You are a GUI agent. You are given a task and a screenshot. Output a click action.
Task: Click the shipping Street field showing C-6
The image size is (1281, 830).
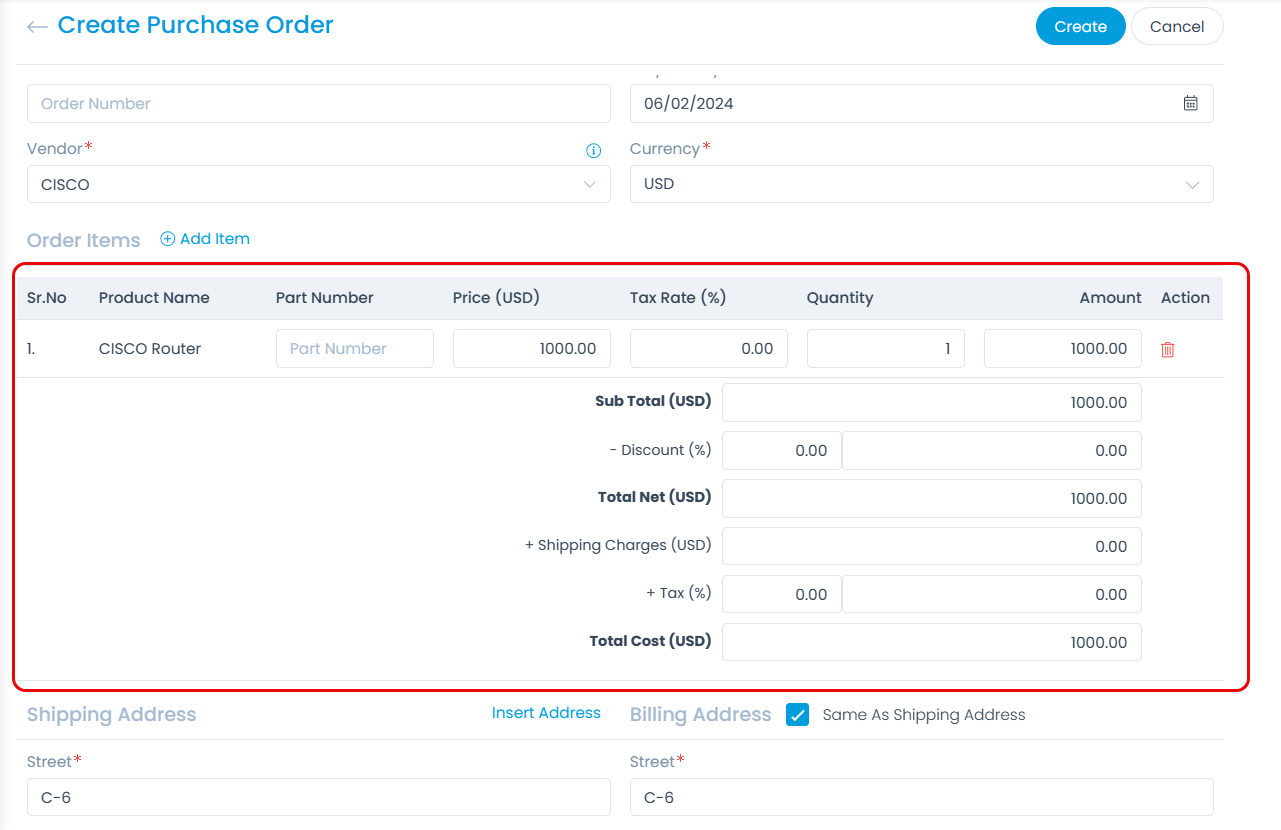[x=319, y=797]
